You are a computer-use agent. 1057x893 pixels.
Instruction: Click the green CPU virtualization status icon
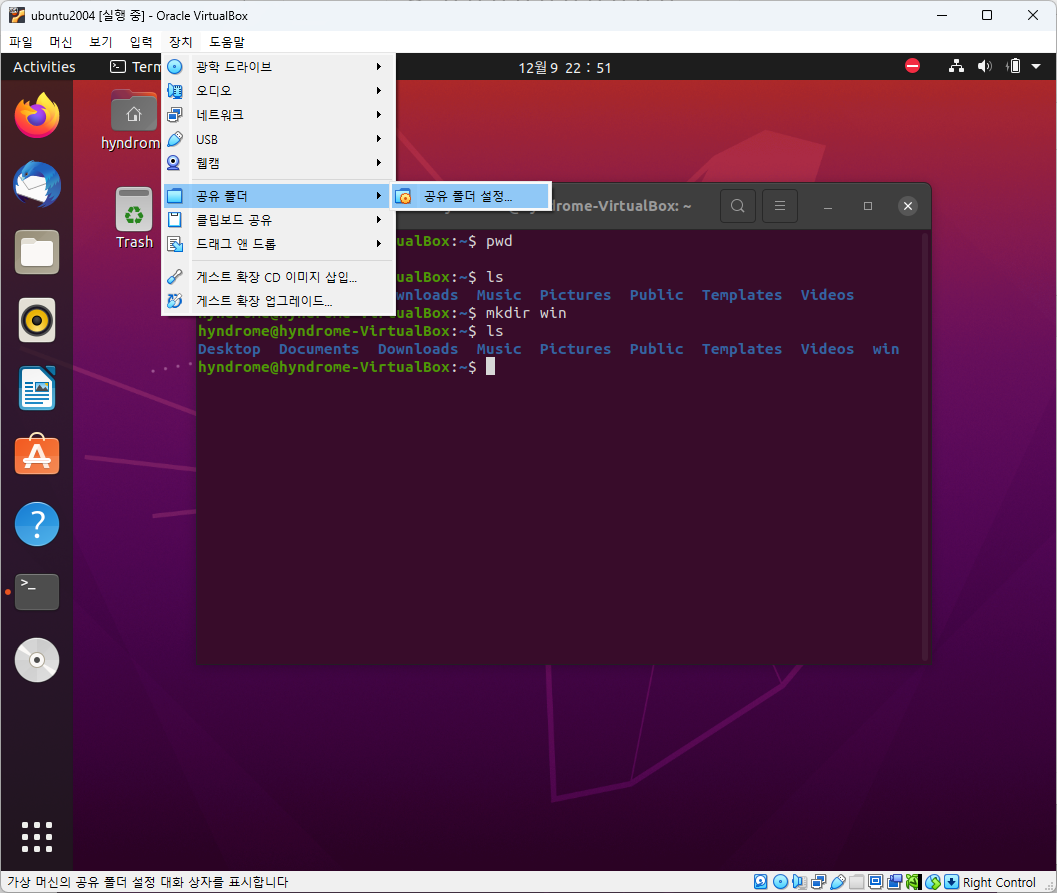pyautogui.click(x=913, y=882)
